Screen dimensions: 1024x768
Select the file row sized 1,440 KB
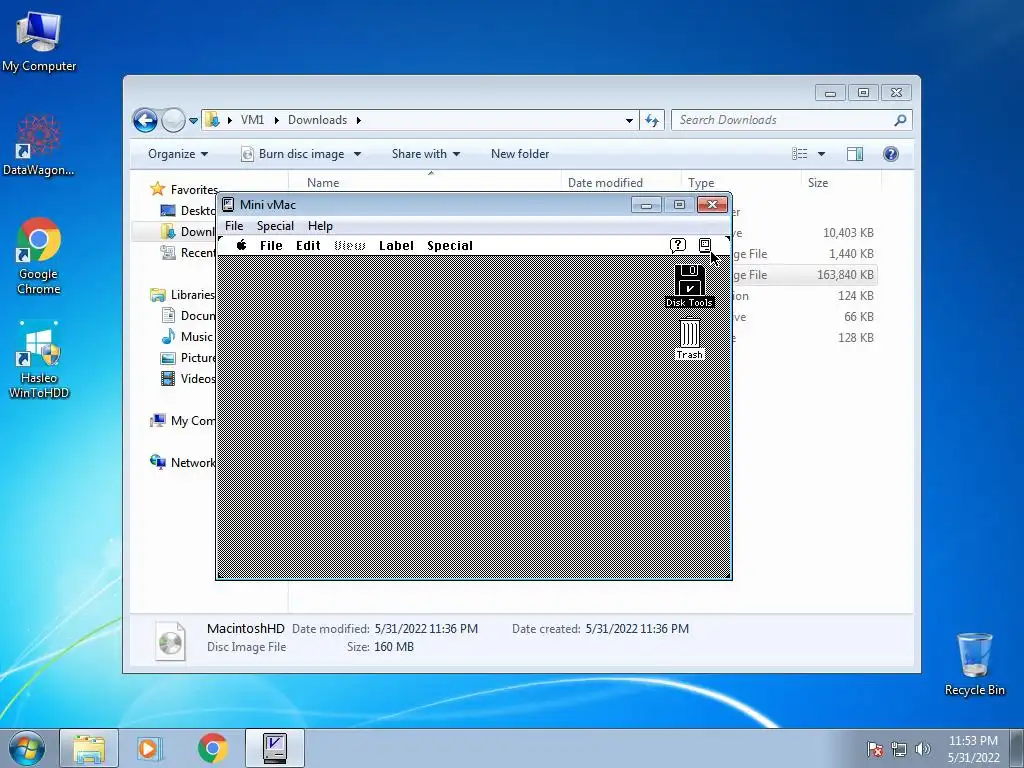point(805,254)
